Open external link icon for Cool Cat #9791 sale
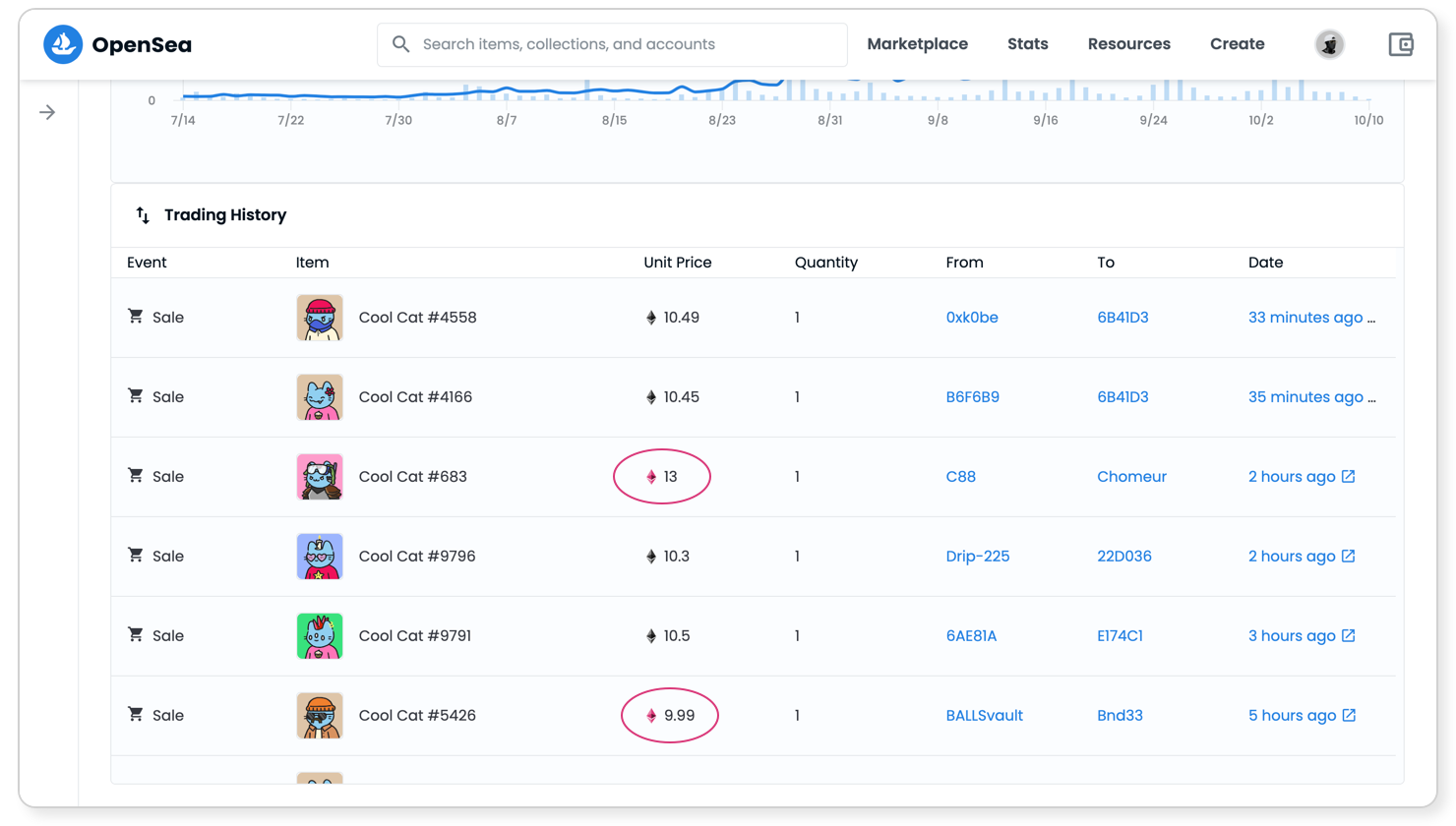Image resolution: width=1456 pixels, height=826 pixels. (1349, 635)
